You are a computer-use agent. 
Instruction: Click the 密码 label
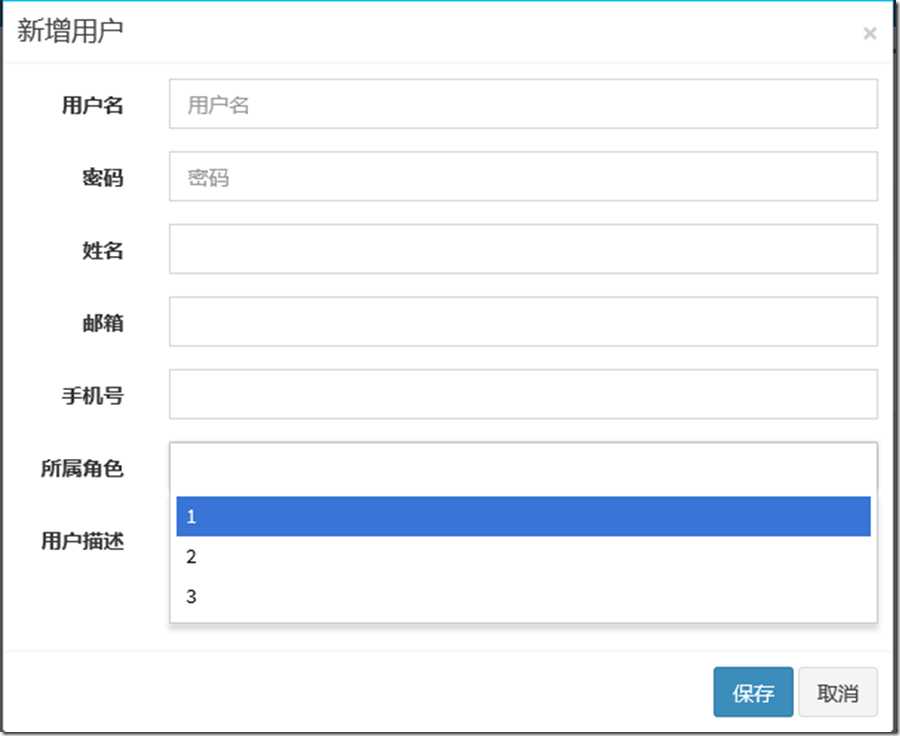point(103,177)
